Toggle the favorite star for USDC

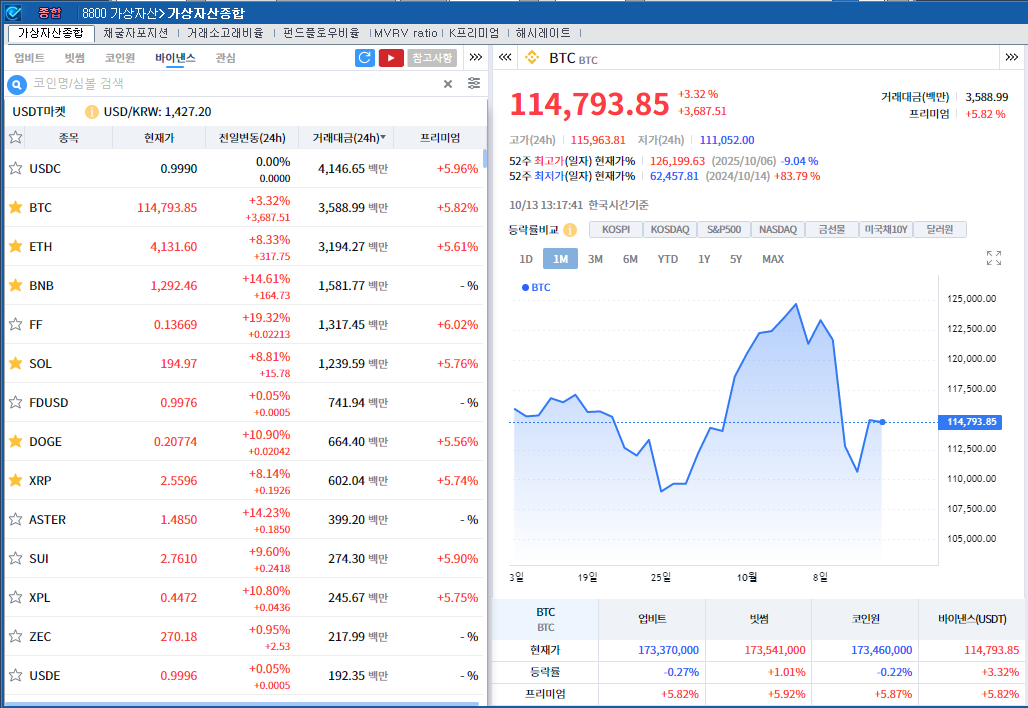16,168
